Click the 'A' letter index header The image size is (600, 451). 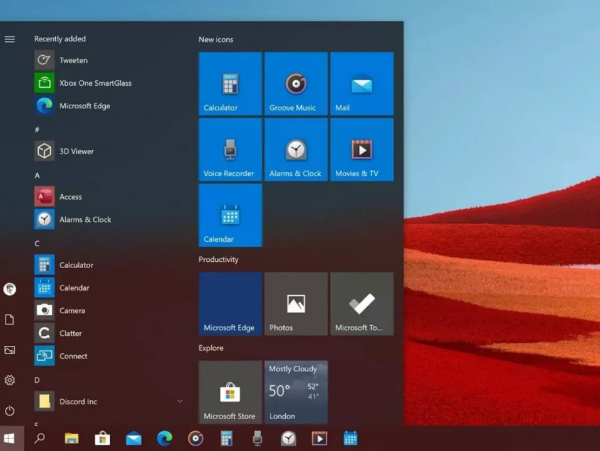(37, 175)
